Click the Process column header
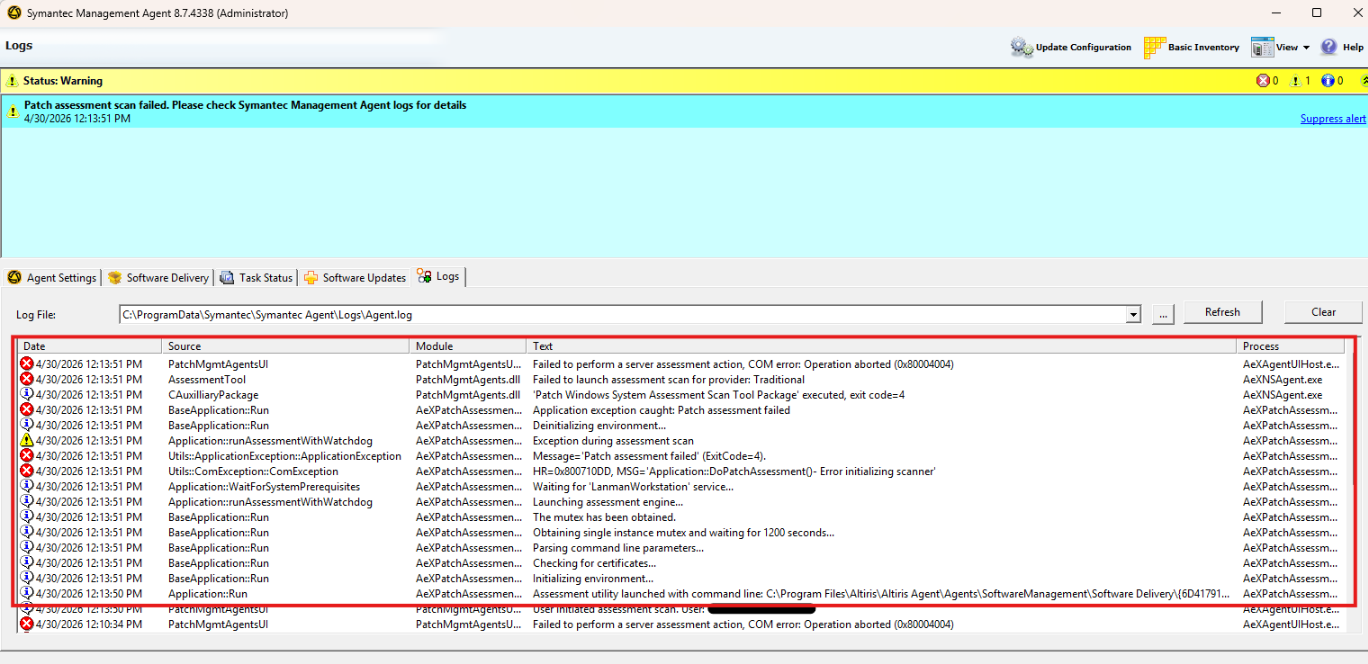Viewport: 1368px width, 664px height. (1293, 346)
